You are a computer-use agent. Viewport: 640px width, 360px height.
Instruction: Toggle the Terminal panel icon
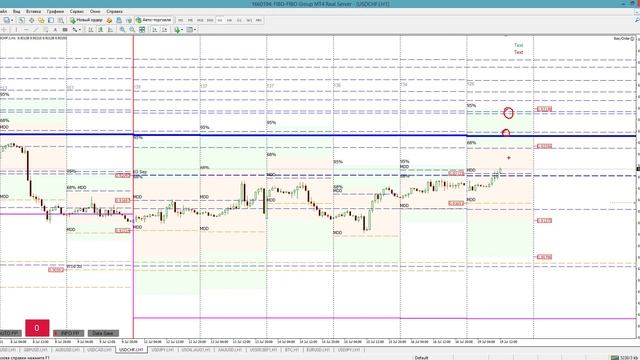pos(51,20)
